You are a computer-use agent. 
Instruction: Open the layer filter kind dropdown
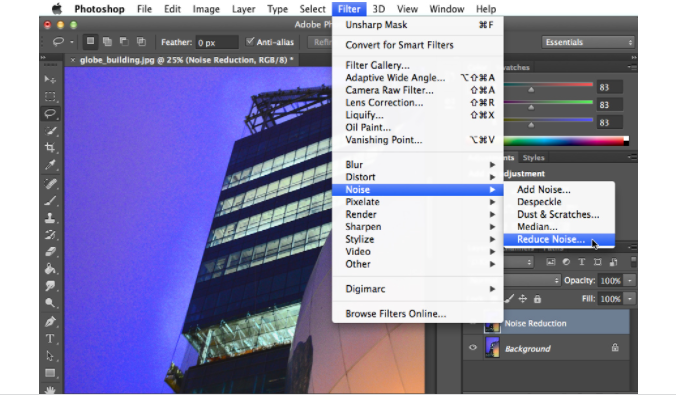tap(519, 262)
